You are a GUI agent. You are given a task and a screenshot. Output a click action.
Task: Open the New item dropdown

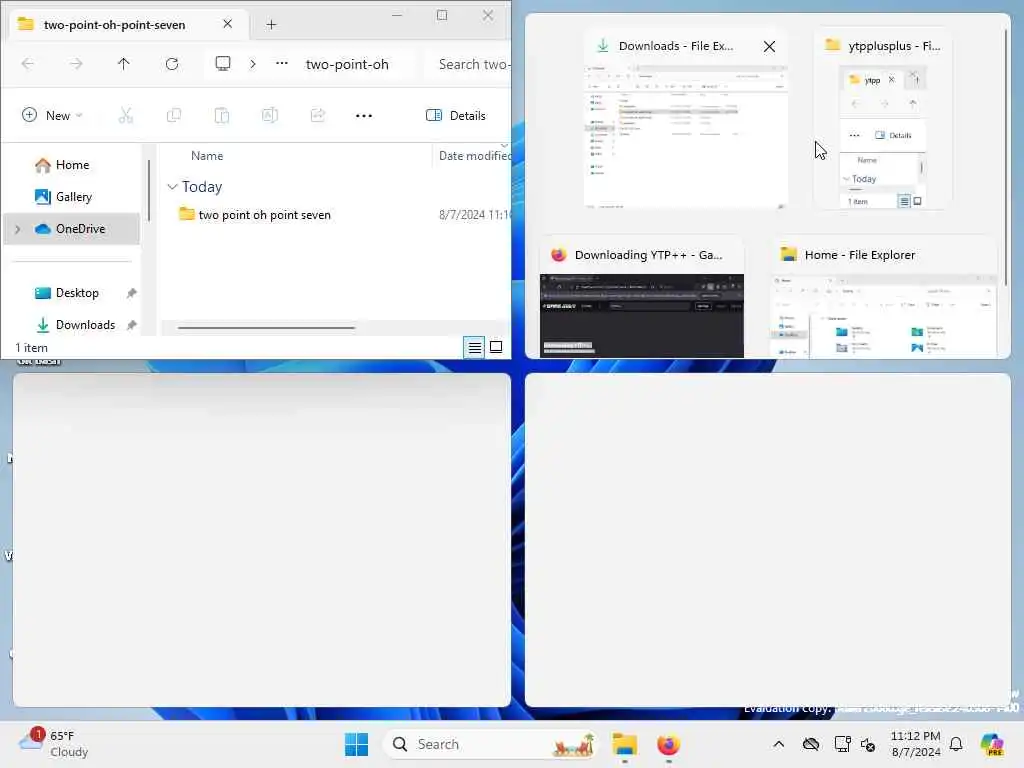pos(52,116)
